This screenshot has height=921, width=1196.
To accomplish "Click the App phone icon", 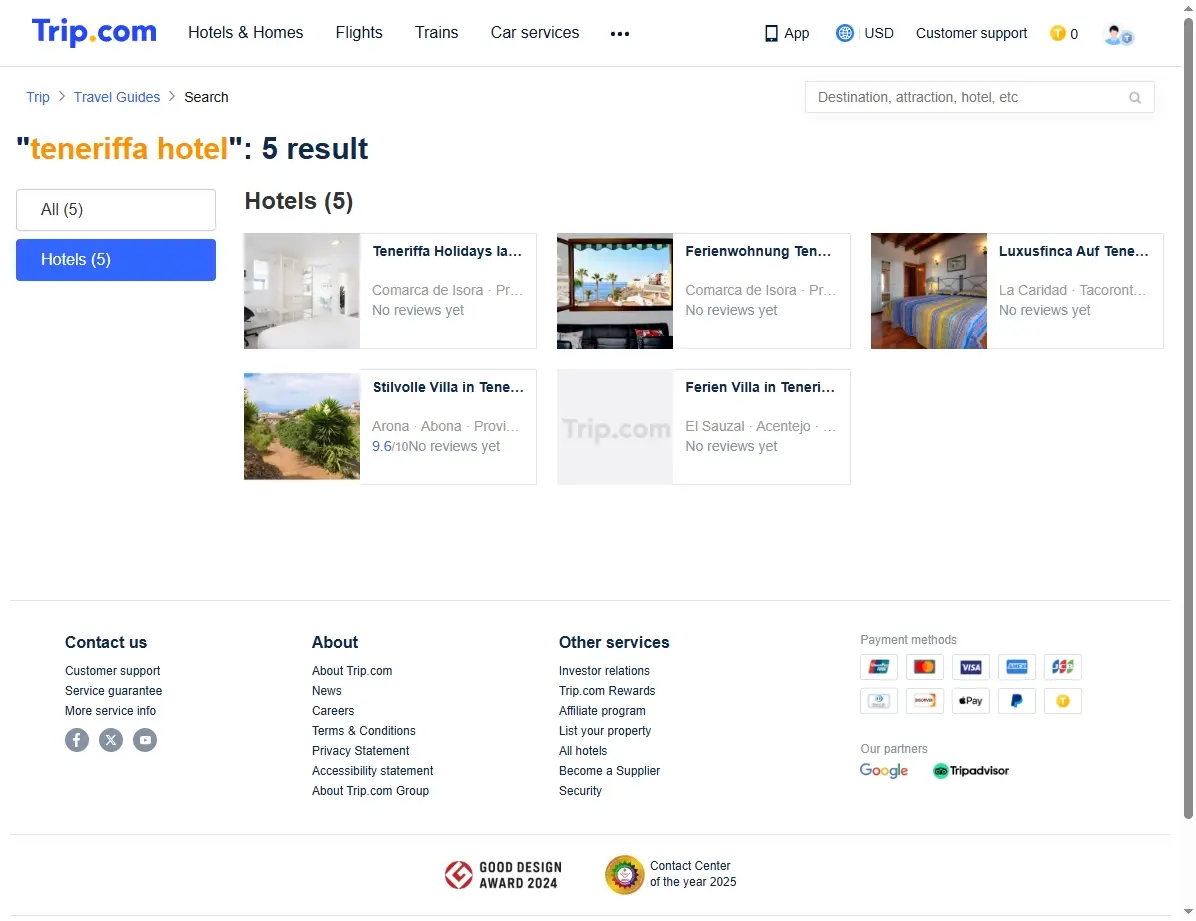I will [771, 34].
